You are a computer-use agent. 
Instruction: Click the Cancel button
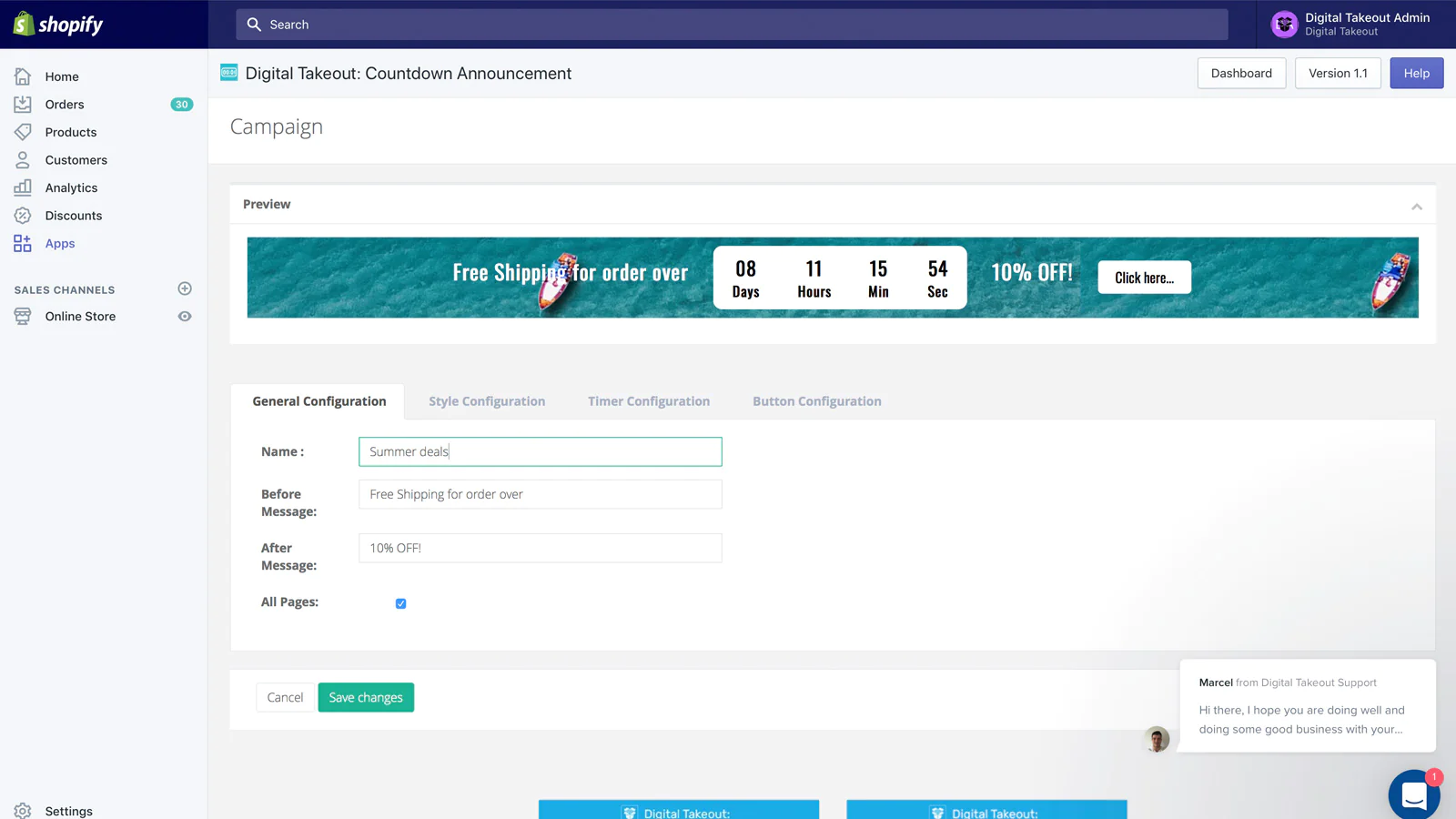pos(285,697)
